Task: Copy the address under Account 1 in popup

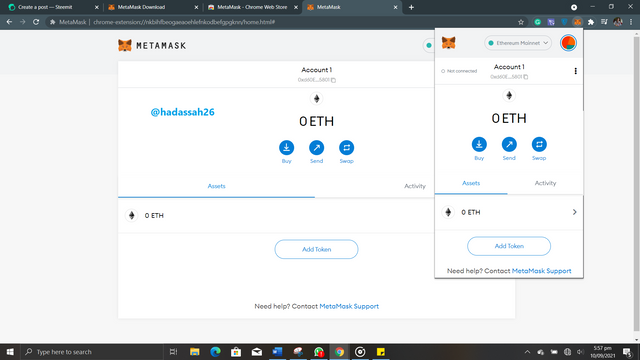Action: tap(509, 77)
